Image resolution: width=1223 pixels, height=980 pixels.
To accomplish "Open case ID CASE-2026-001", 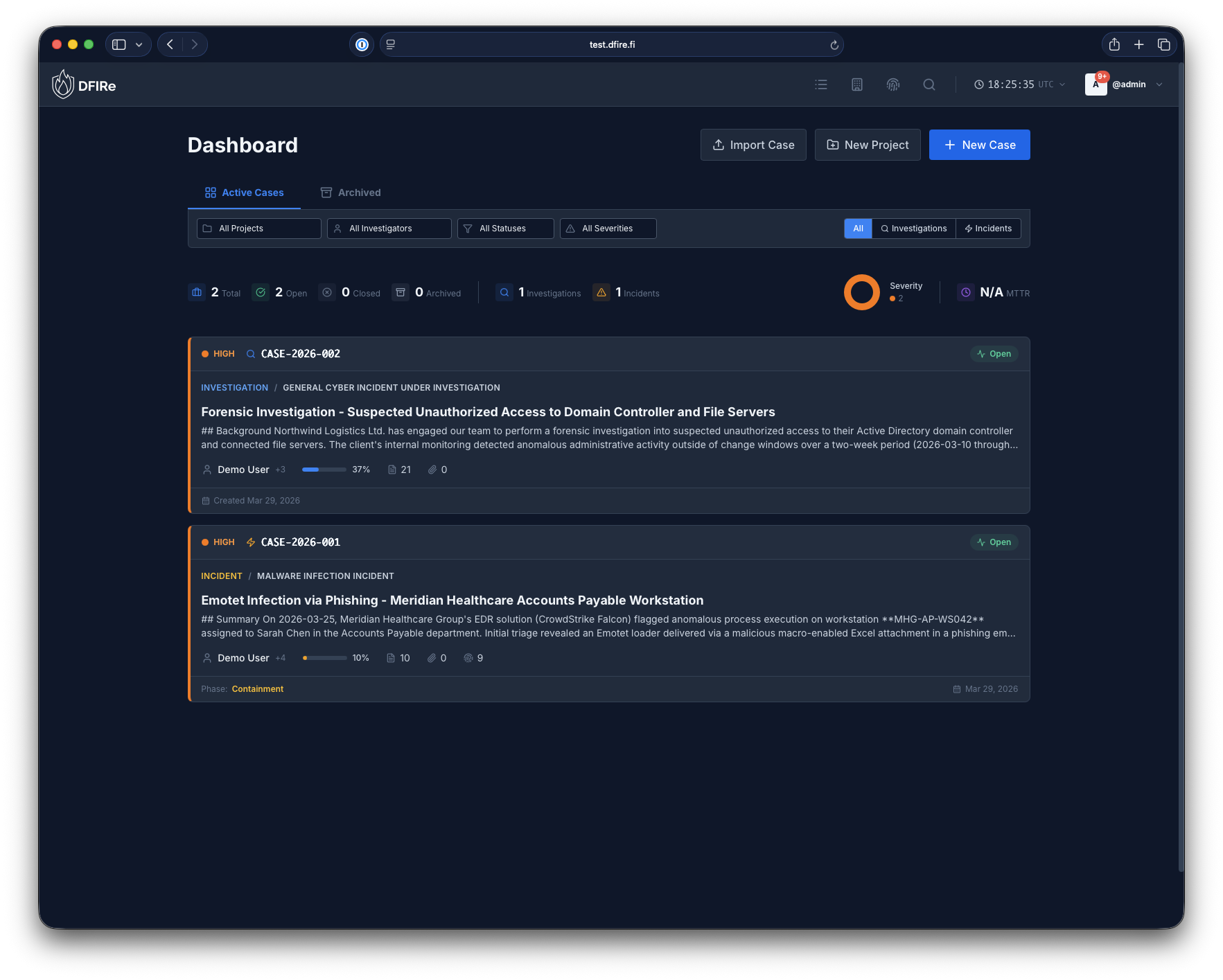I will (x=301, y=542).
